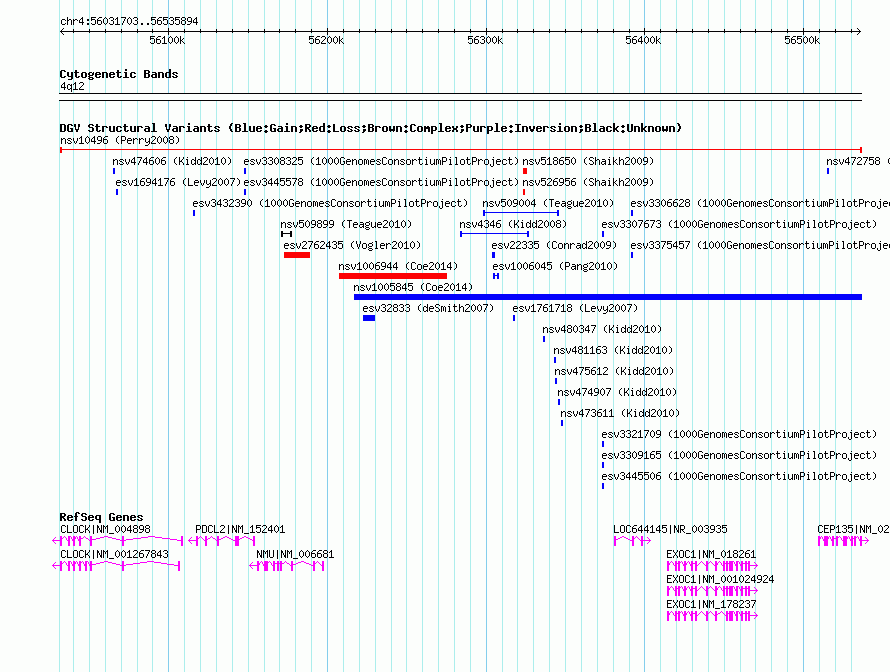Image resolution: width=890 pixels, height=672 pixels.
Task: Click nsv475612 (Kidd2010) label
Action: click(614, 371)
